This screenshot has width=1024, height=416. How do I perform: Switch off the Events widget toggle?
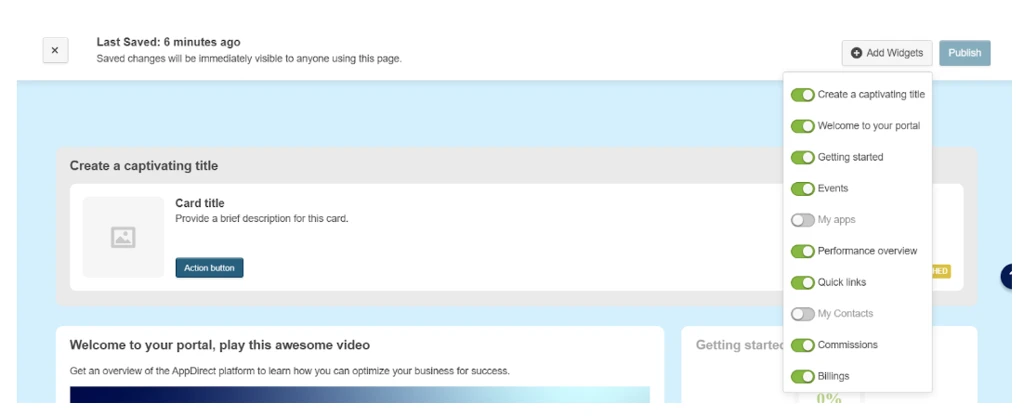[802, 189]
